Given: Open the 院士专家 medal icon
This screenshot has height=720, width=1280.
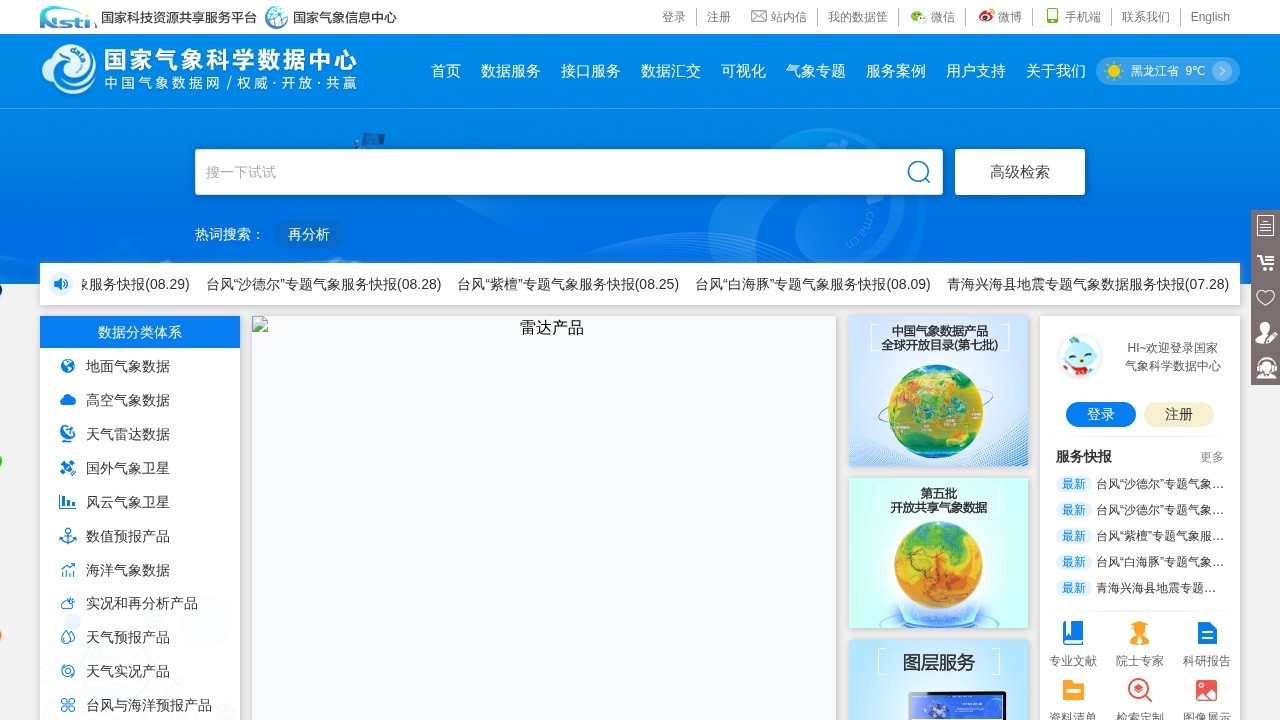Looking at the screenshot, I should (x=1139, y=633).
